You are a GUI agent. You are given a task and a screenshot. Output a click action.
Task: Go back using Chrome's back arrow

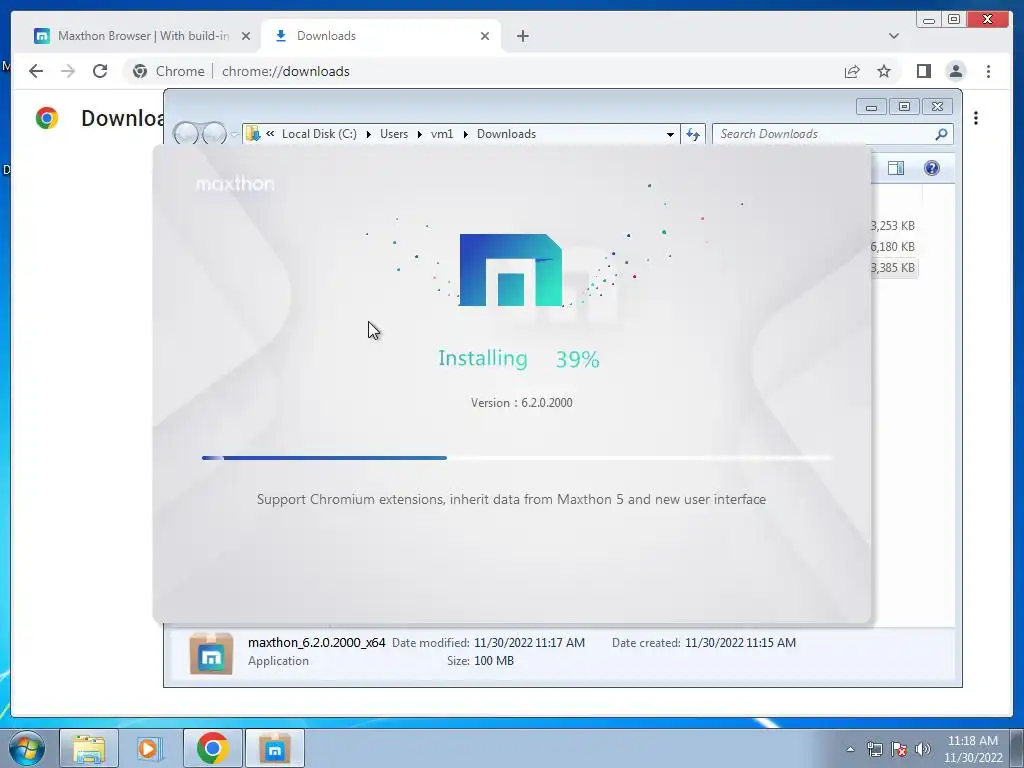36,71
